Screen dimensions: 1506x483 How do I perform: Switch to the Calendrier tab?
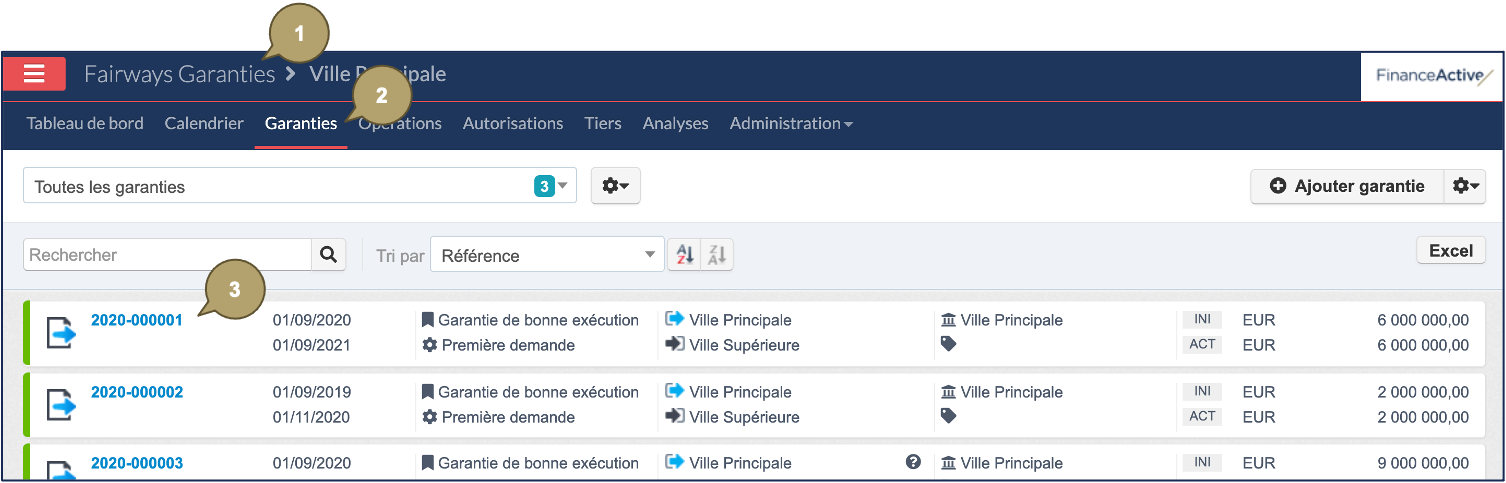pos(204,123)
